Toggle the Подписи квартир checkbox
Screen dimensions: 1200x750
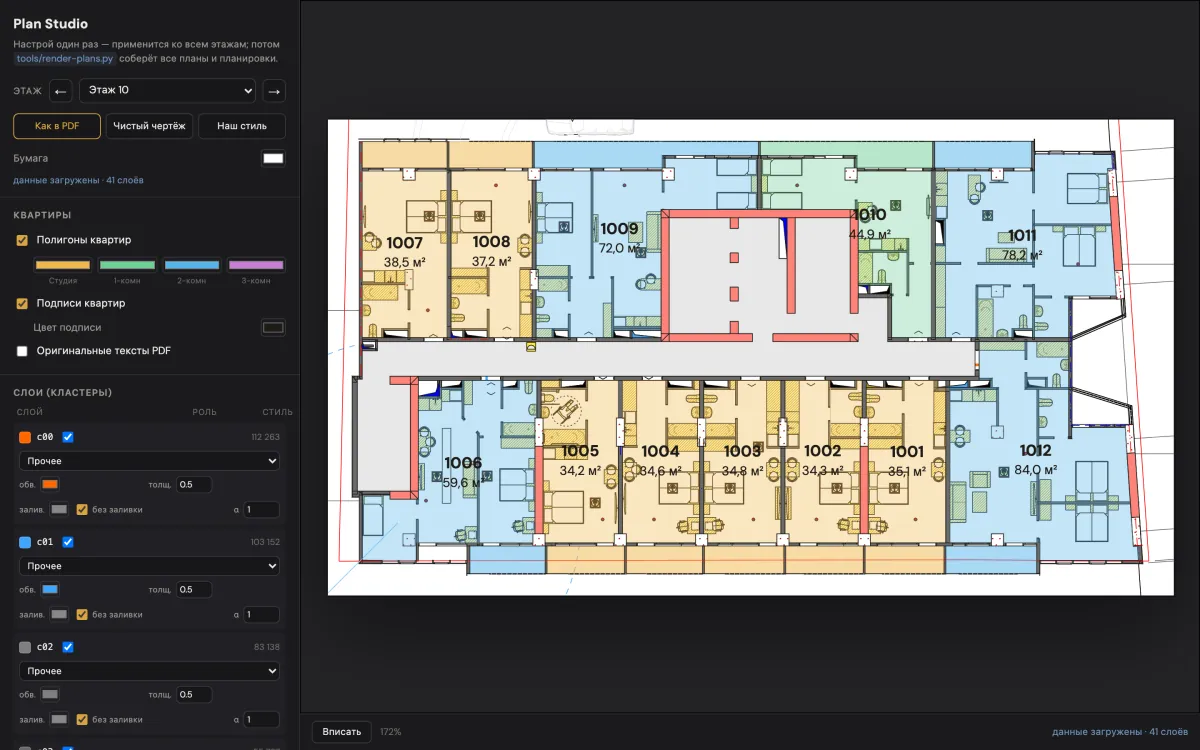(x=22, y=303)
